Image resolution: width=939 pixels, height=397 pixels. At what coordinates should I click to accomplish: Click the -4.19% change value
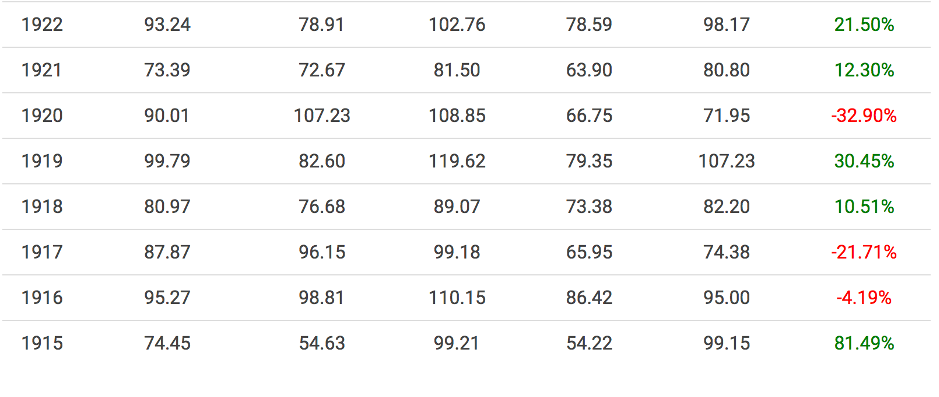864,298
